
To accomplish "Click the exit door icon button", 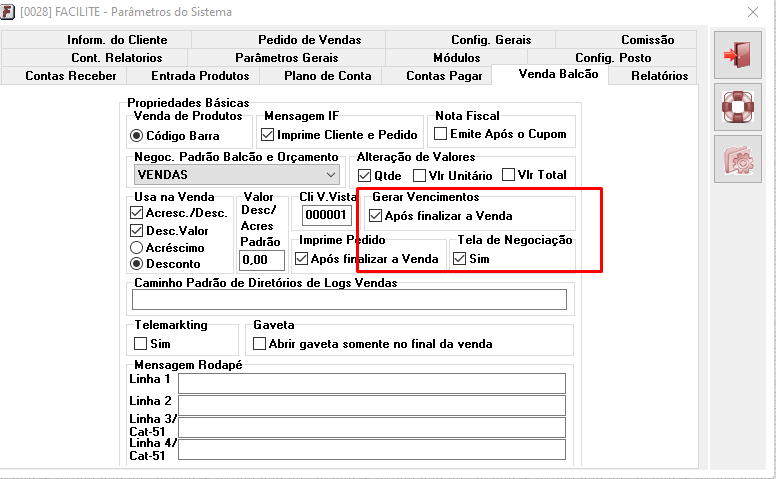I will (x=737, y=55).
